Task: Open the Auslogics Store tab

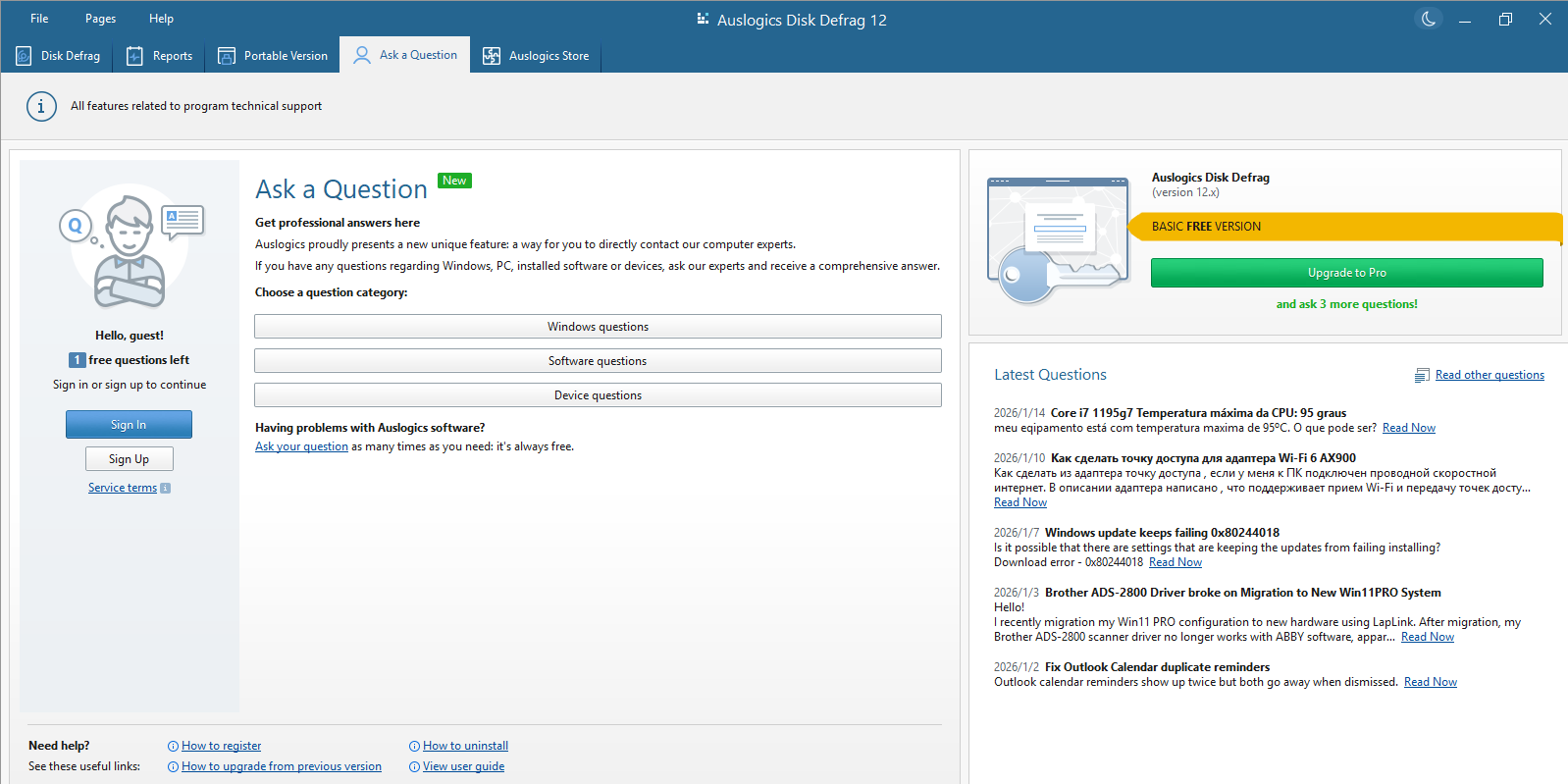Action: coord(536,56)
